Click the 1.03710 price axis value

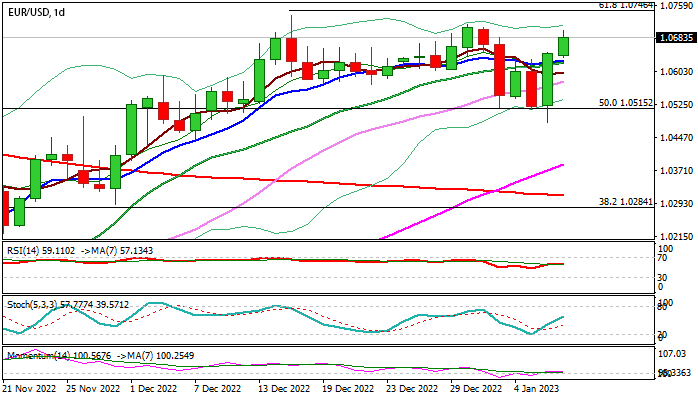point(676,171)
